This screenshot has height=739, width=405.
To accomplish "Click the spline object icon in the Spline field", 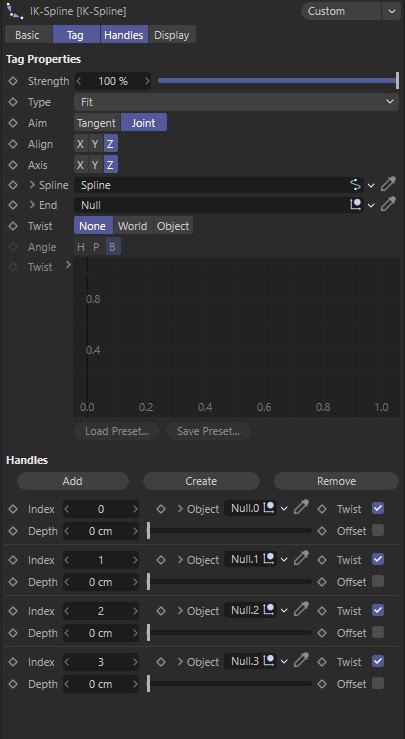I will click(x=355, y=185).
